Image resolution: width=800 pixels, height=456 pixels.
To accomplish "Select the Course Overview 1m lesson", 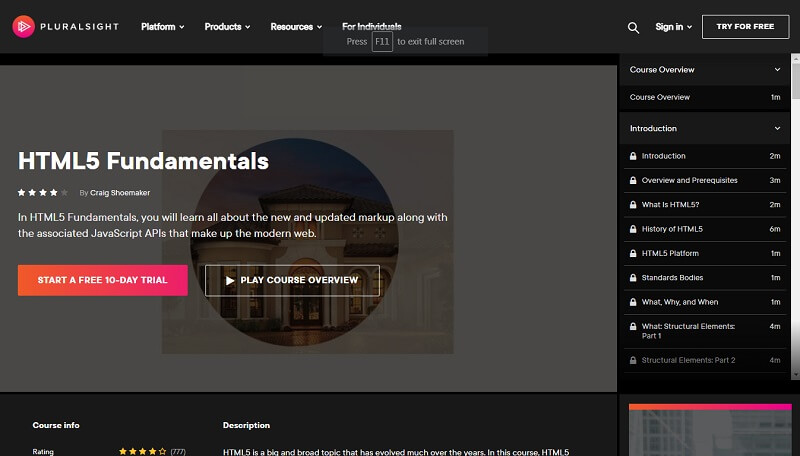I will coord(705,97).
